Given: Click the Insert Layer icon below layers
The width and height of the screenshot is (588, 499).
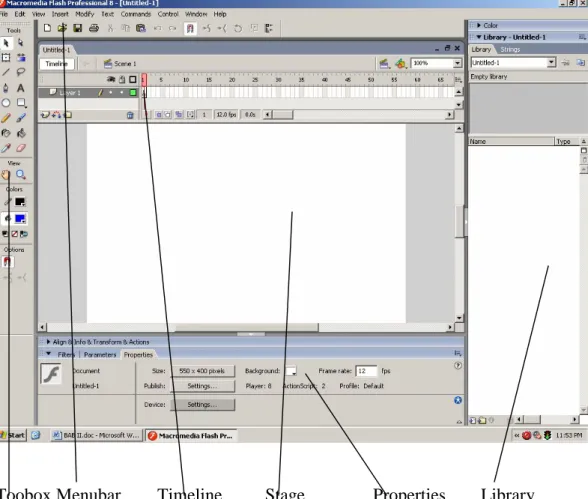Looking at the screenshot, I should [45, 115].
